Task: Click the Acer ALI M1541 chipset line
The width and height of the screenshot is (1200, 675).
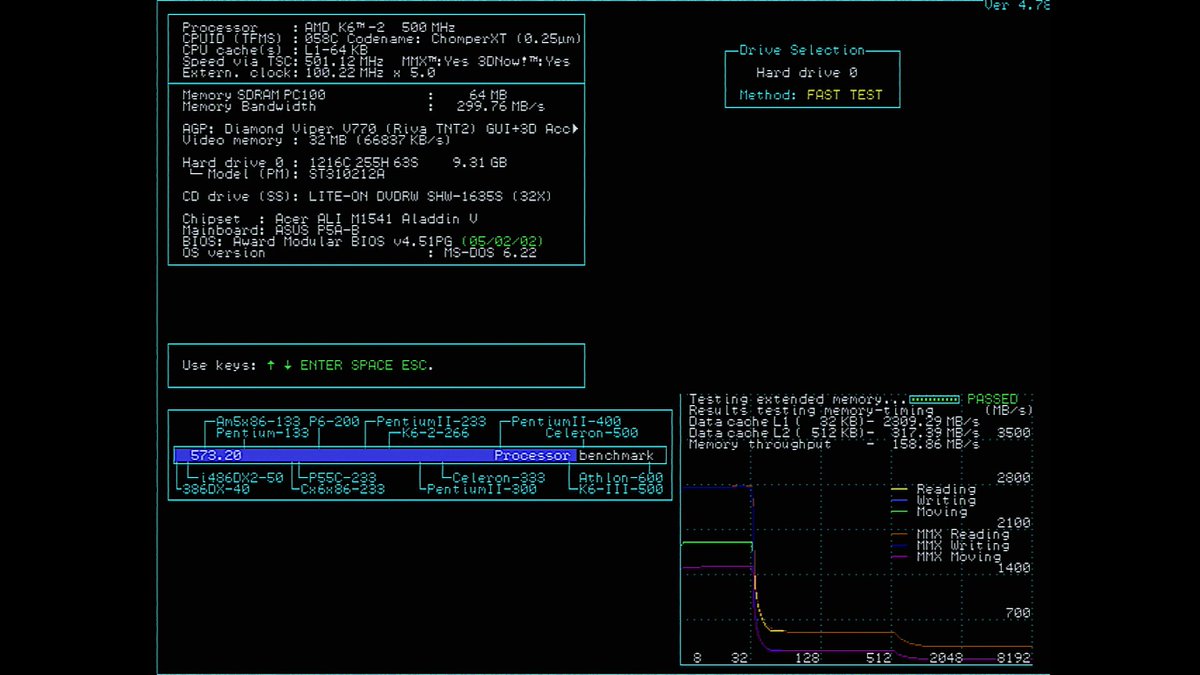Action: pyautogui.click(x=330, y=218)
